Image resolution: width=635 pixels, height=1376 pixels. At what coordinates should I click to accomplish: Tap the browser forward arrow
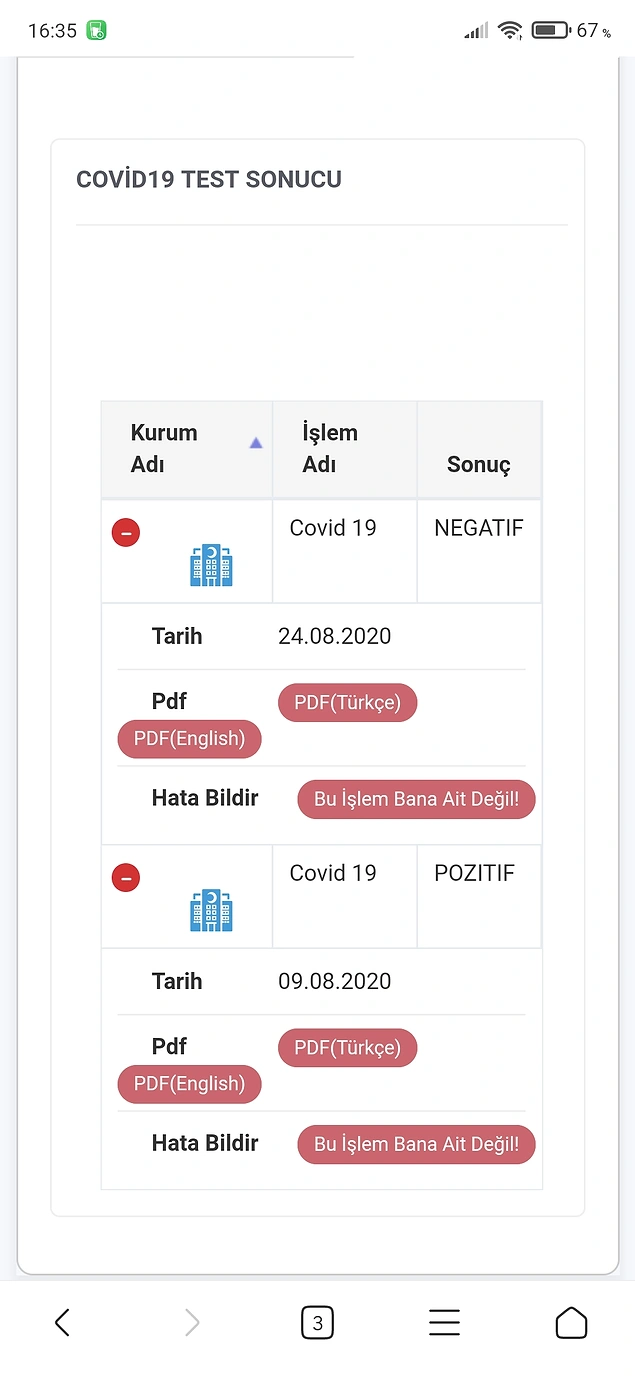point(191,1323)
